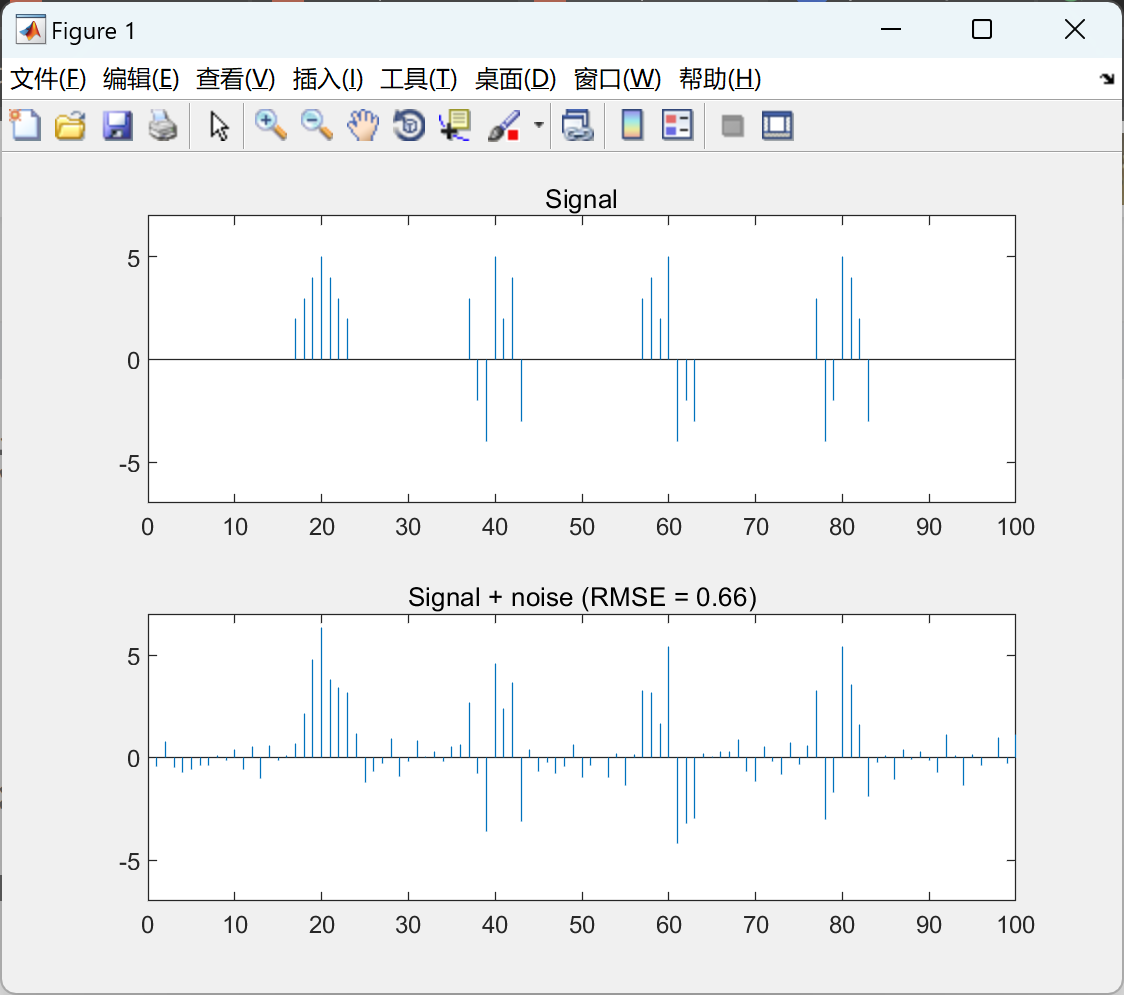
Task: Select the Data Cursor tool
Action: pyautogui.click(x=455, y=125)
